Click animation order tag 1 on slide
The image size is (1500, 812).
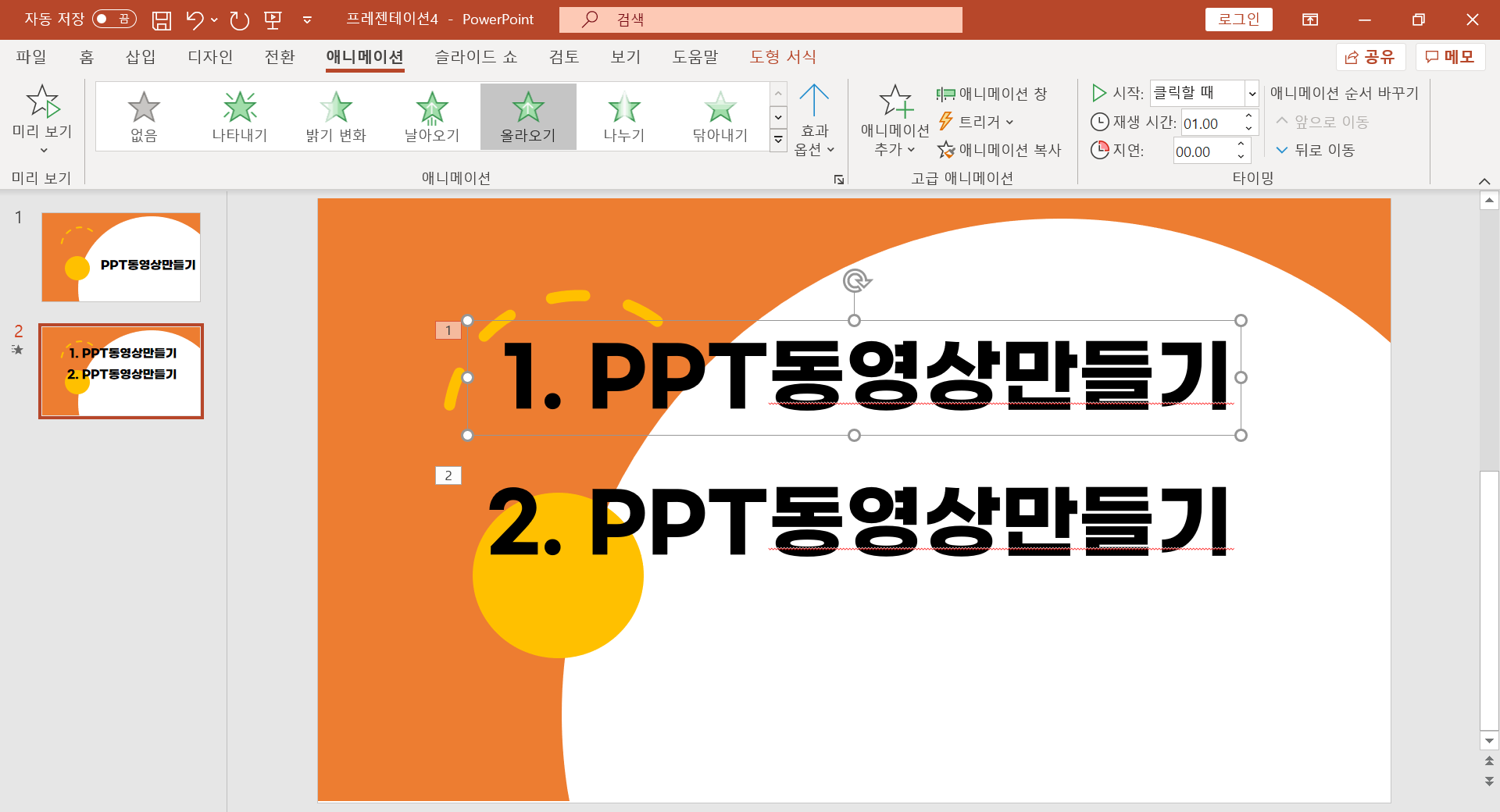point(448,330)
